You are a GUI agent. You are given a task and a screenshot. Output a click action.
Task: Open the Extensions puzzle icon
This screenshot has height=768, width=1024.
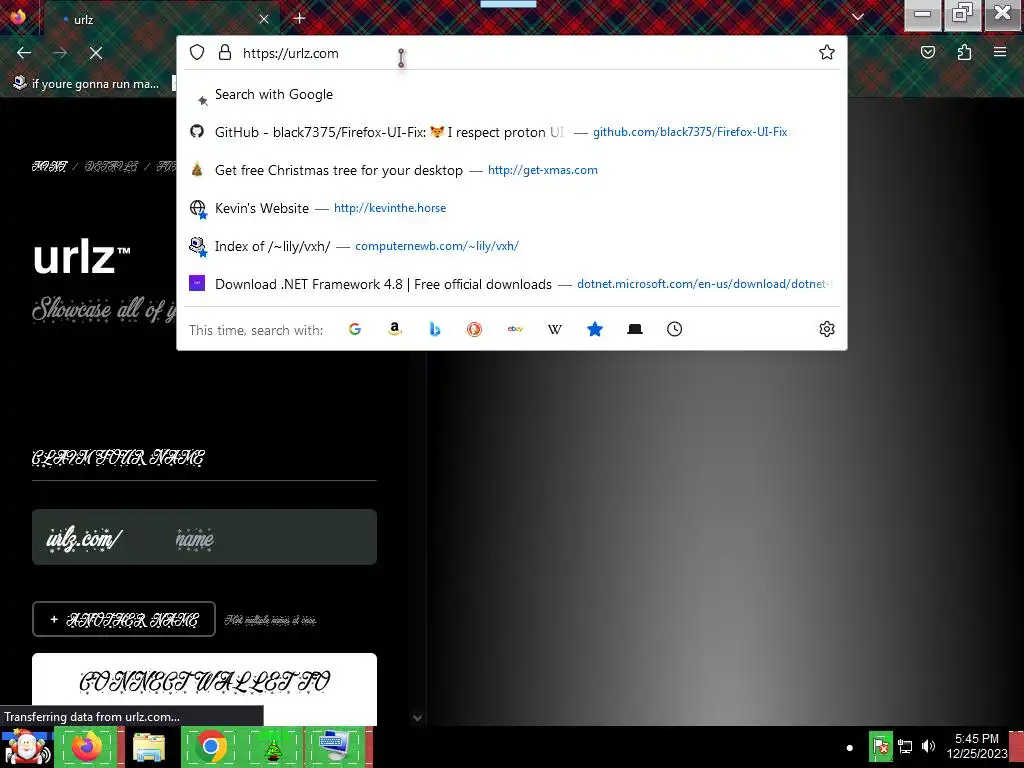(x=964, y=52)
